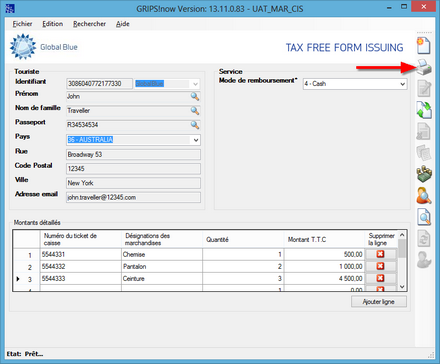Click the GRIPS app icon in title bar

10,8
